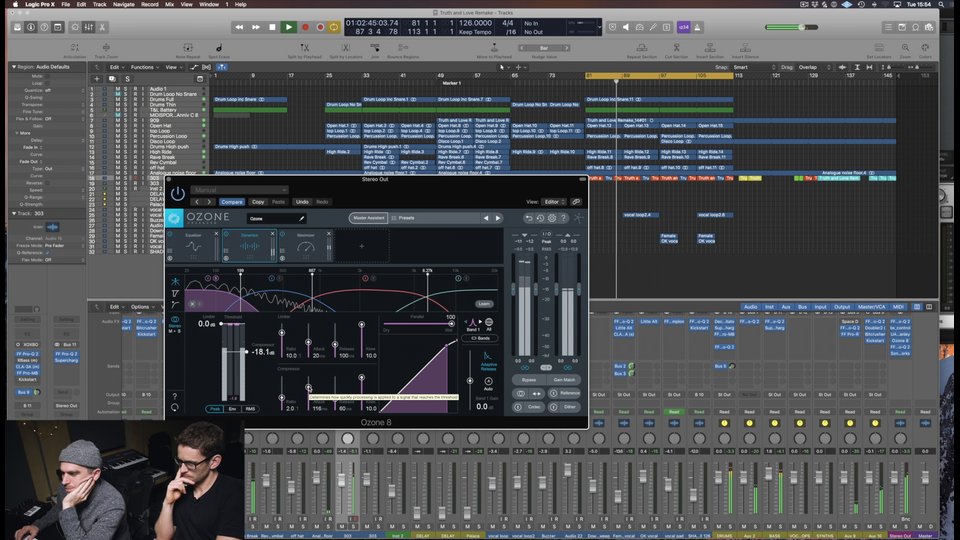960x540 pixels.
Task: Toggle the purple count-in 1234 button
Action: pyautogui.click(x=683, y=27)
